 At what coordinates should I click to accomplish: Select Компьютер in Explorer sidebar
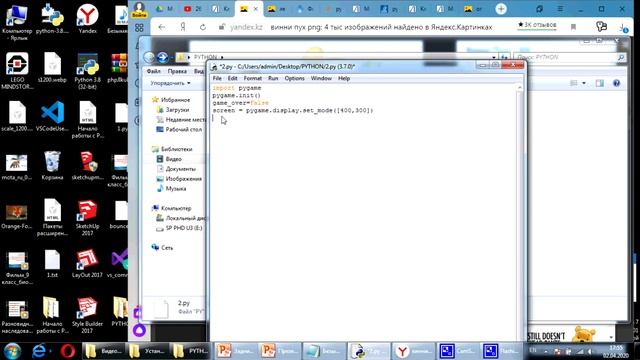coord(171,208)
